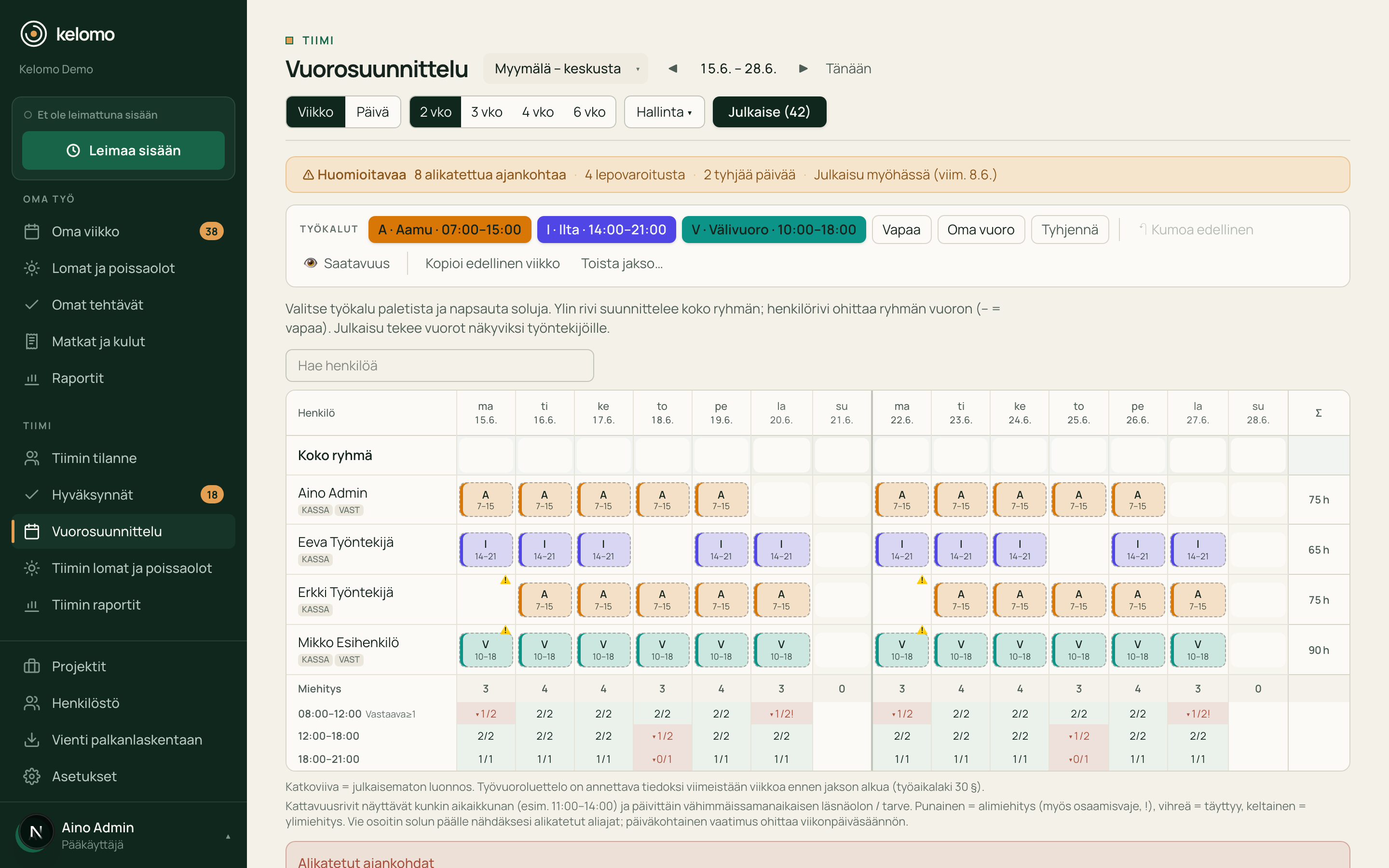Open the Hallinta dropdown menu
The height and width of the screenshot is (868, 1389).
pos(664,112)
